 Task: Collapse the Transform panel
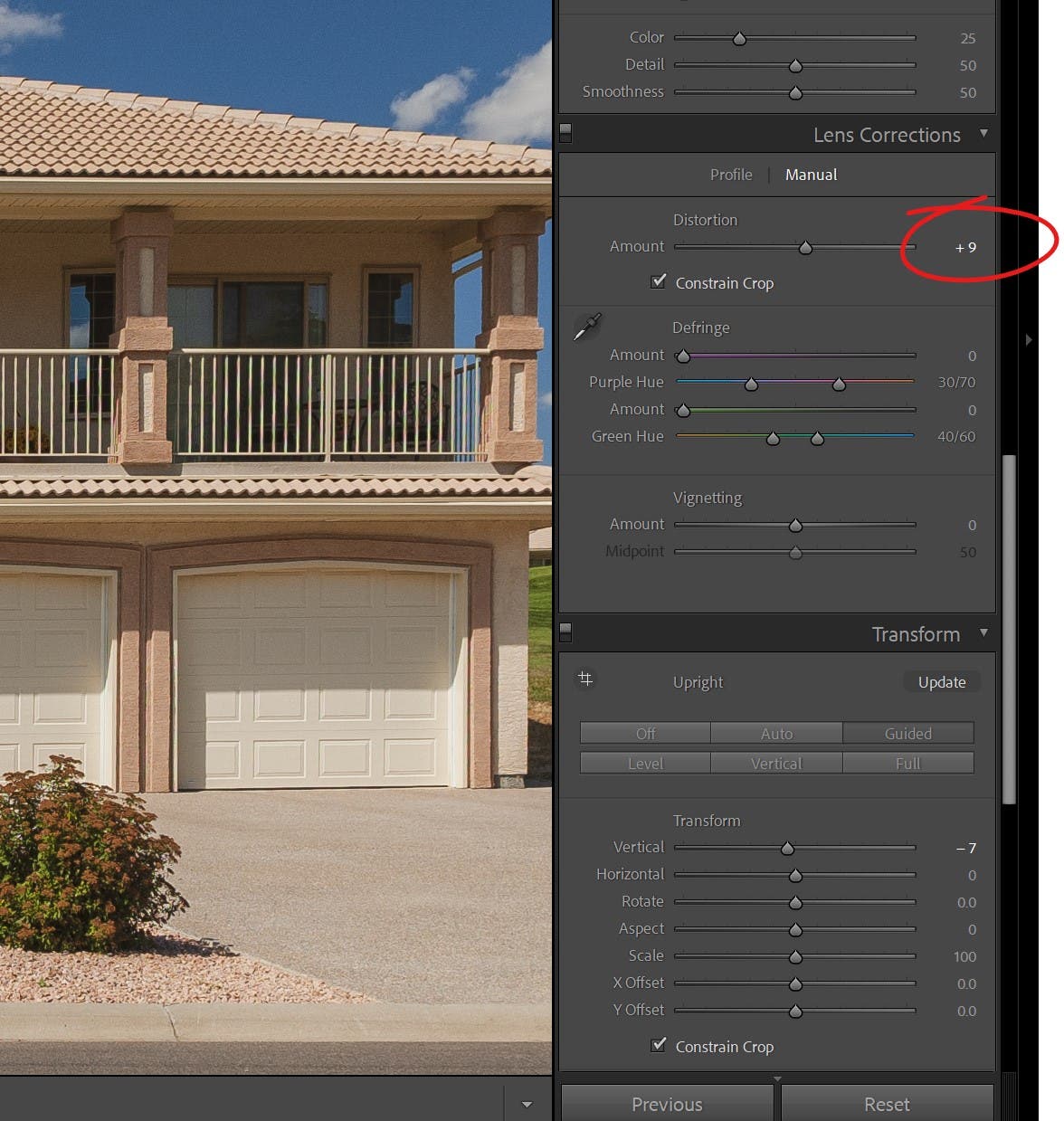coord(984,633)
